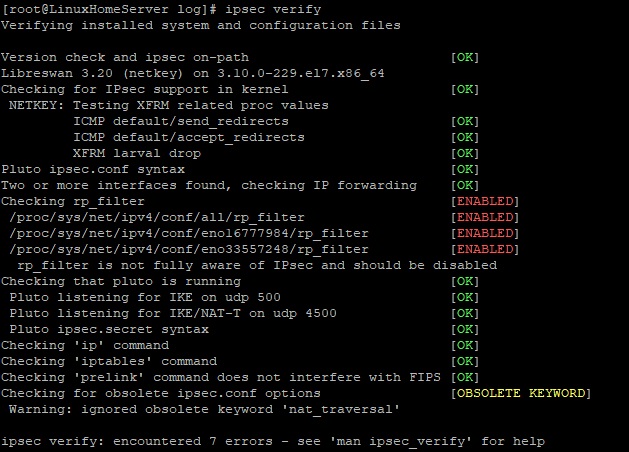Image resolution: width=629 pixels, height=452 pixels.
Task: Click the root@LinuxHomeServer shell prompt
Action: pyautogui.click(x=109, y=9)
